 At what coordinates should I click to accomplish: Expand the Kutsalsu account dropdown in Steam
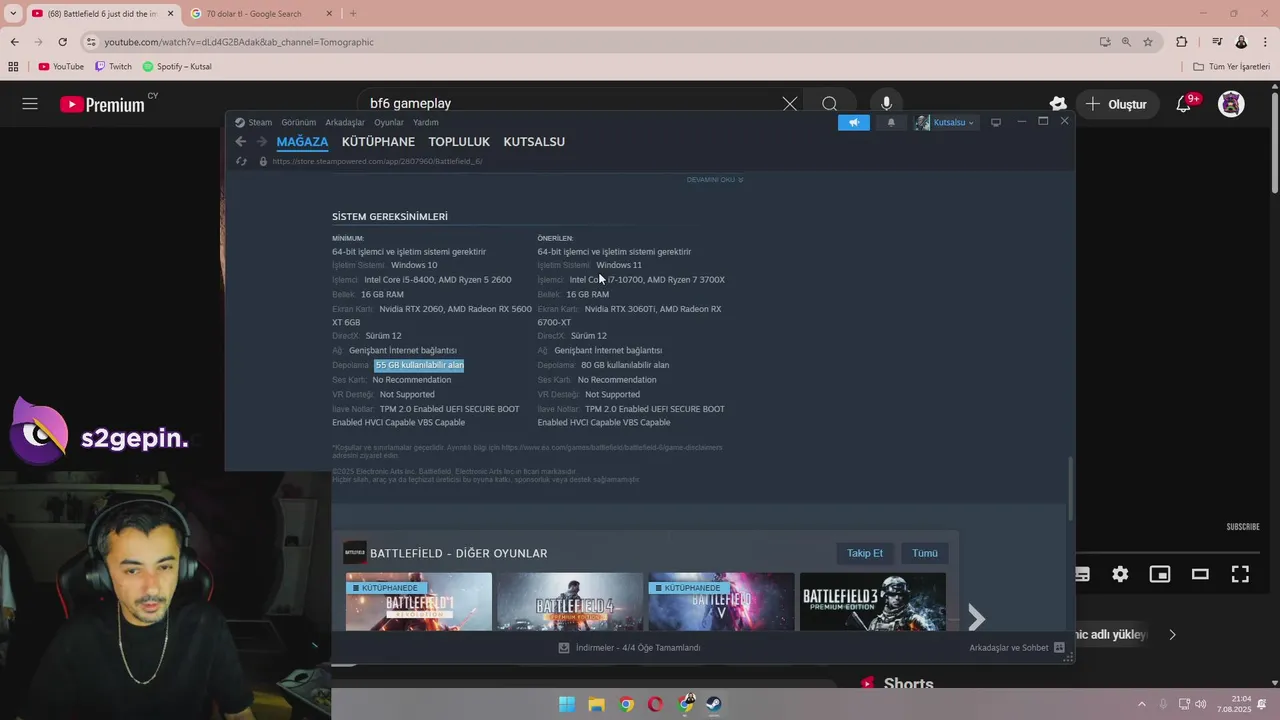point(945,122)
